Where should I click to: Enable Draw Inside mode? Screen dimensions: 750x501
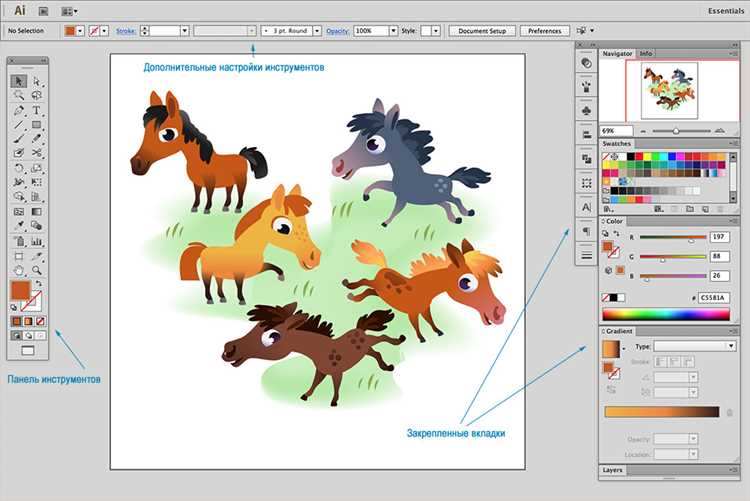[x=40, y=335]
